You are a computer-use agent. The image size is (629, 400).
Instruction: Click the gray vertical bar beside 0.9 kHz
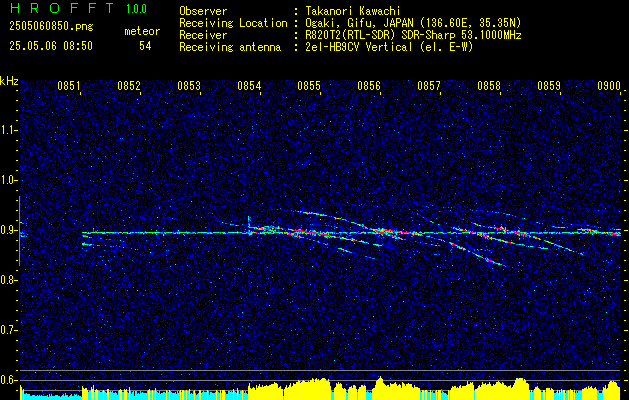click(x=19, y=231)
